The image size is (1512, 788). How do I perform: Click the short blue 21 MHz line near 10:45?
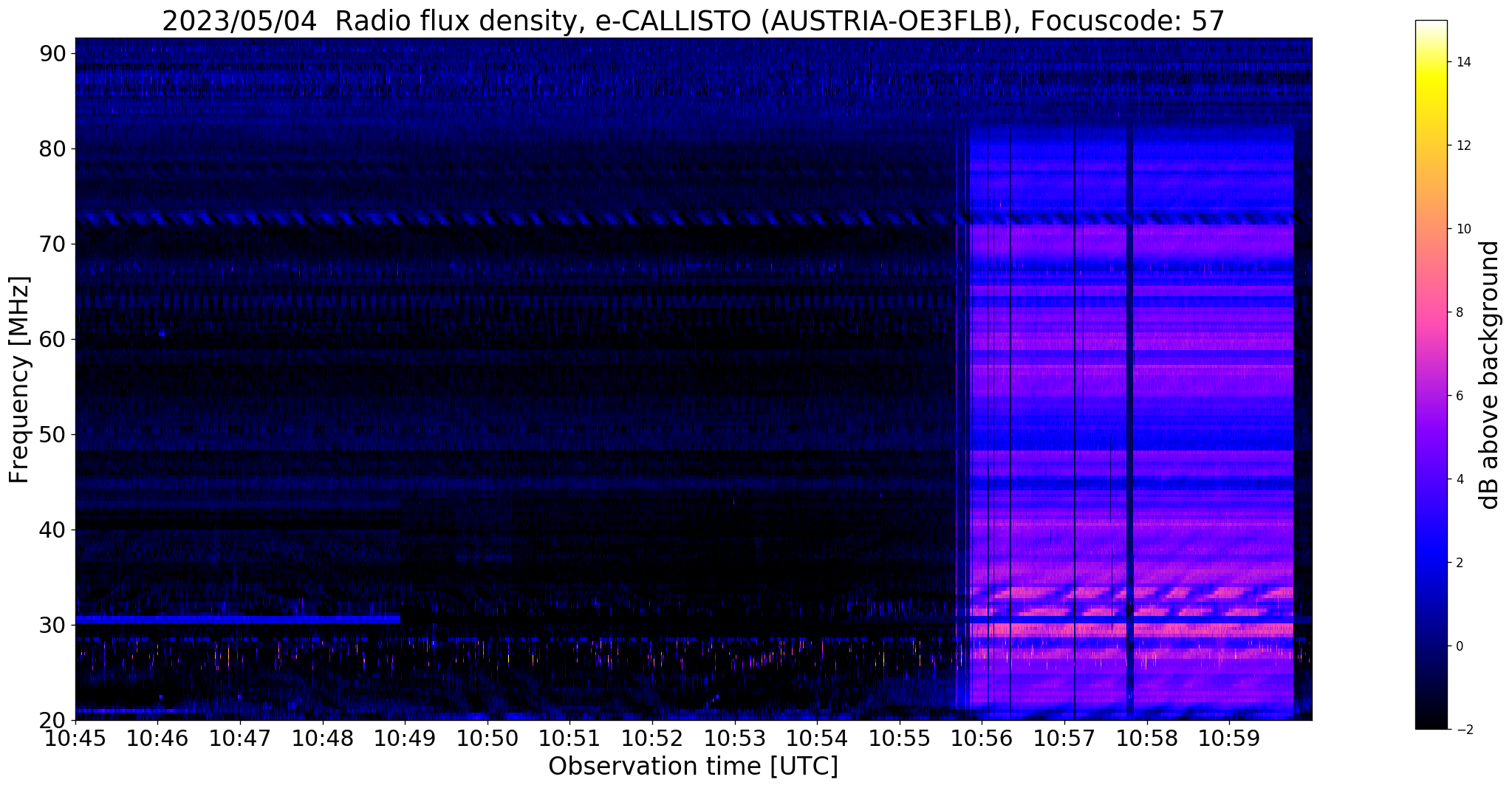130,710
